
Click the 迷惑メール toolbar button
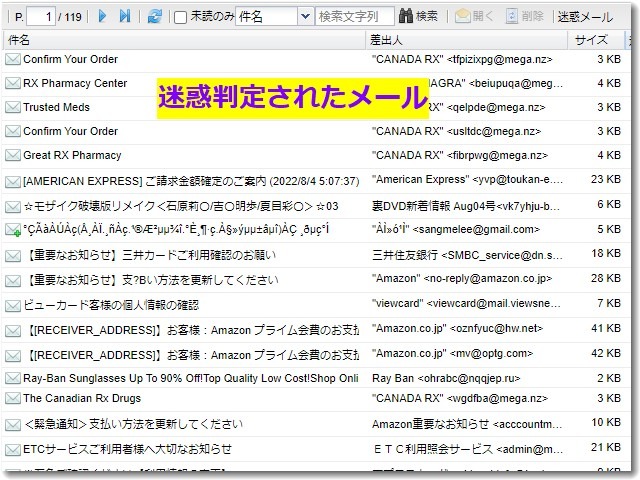[585, 16]
